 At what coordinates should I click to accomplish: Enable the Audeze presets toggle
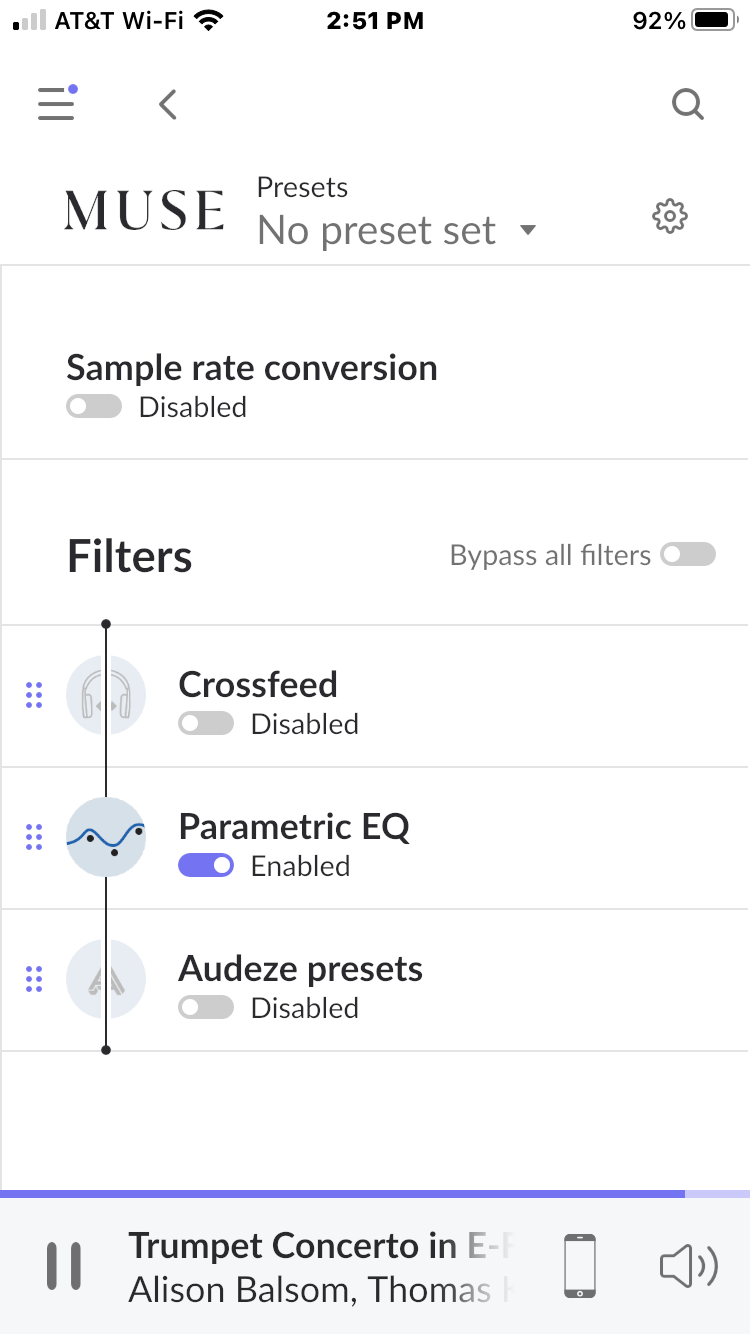tap(206, 1008)
